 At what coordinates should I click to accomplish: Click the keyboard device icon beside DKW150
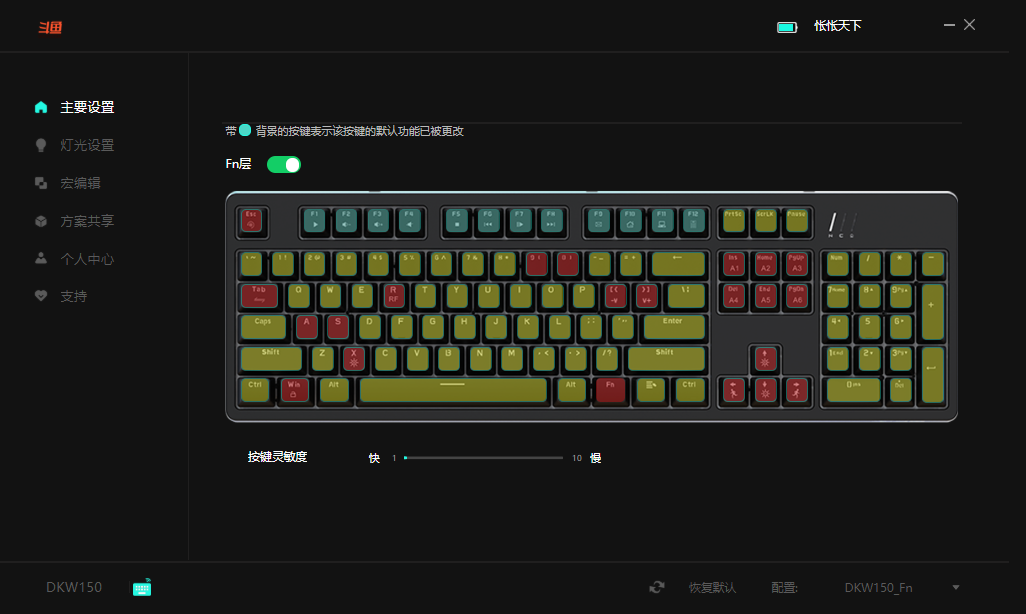tap(142, 588)
